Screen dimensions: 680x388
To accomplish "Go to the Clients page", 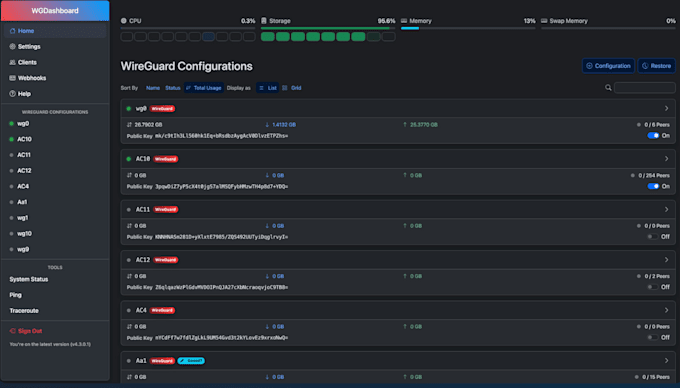I will point(55,62).
